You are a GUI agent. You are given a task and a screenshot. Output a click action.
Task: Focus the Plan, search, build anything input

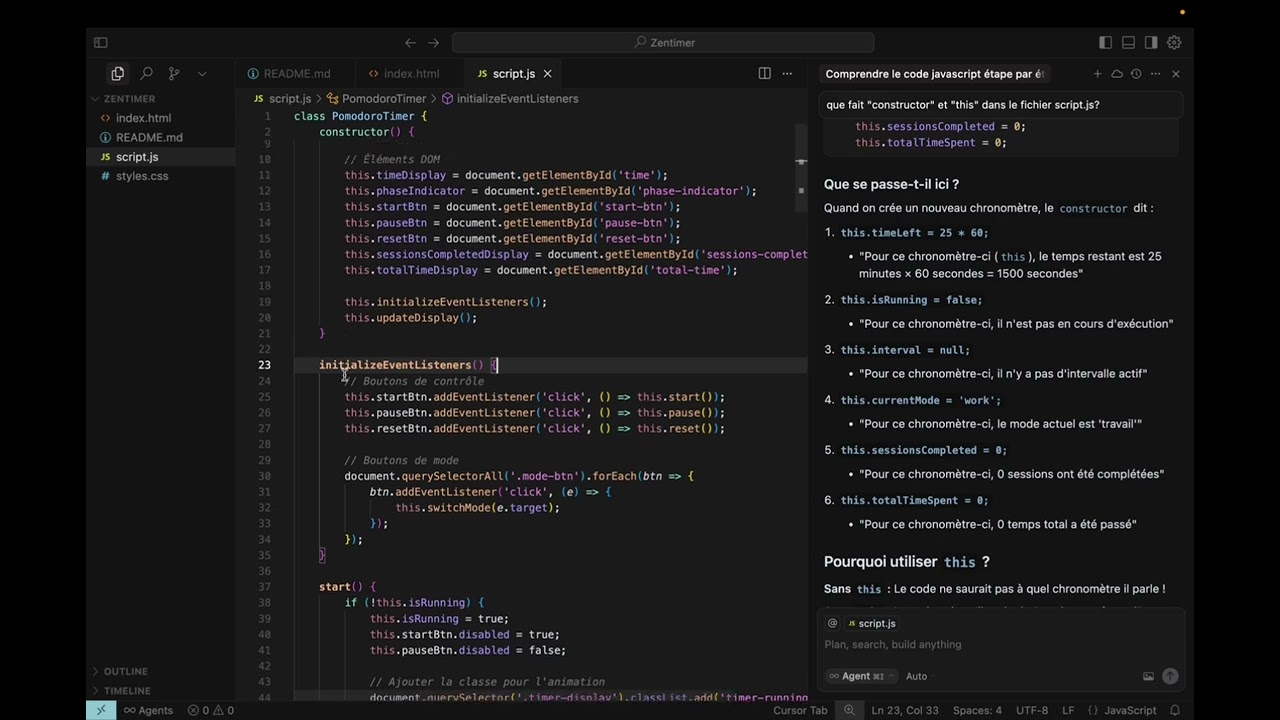tap(1001, 645)
